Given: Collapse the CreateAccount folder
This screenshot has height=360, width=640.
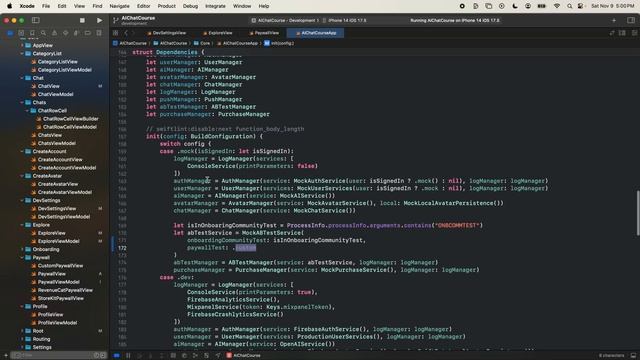Looking at the screenshot, I should pos(22,151).
